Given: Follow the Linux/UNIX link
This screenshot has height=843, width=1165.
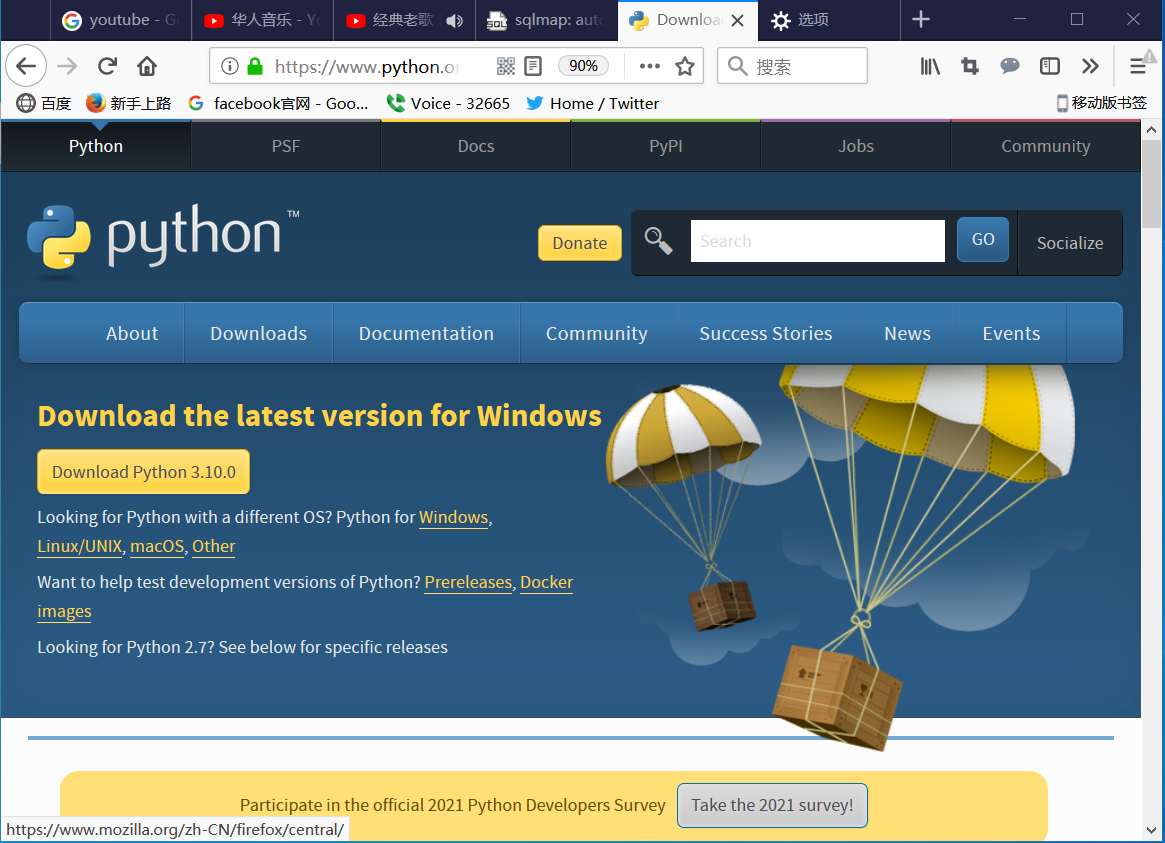Looking at the screenshot, I should 79,546.
